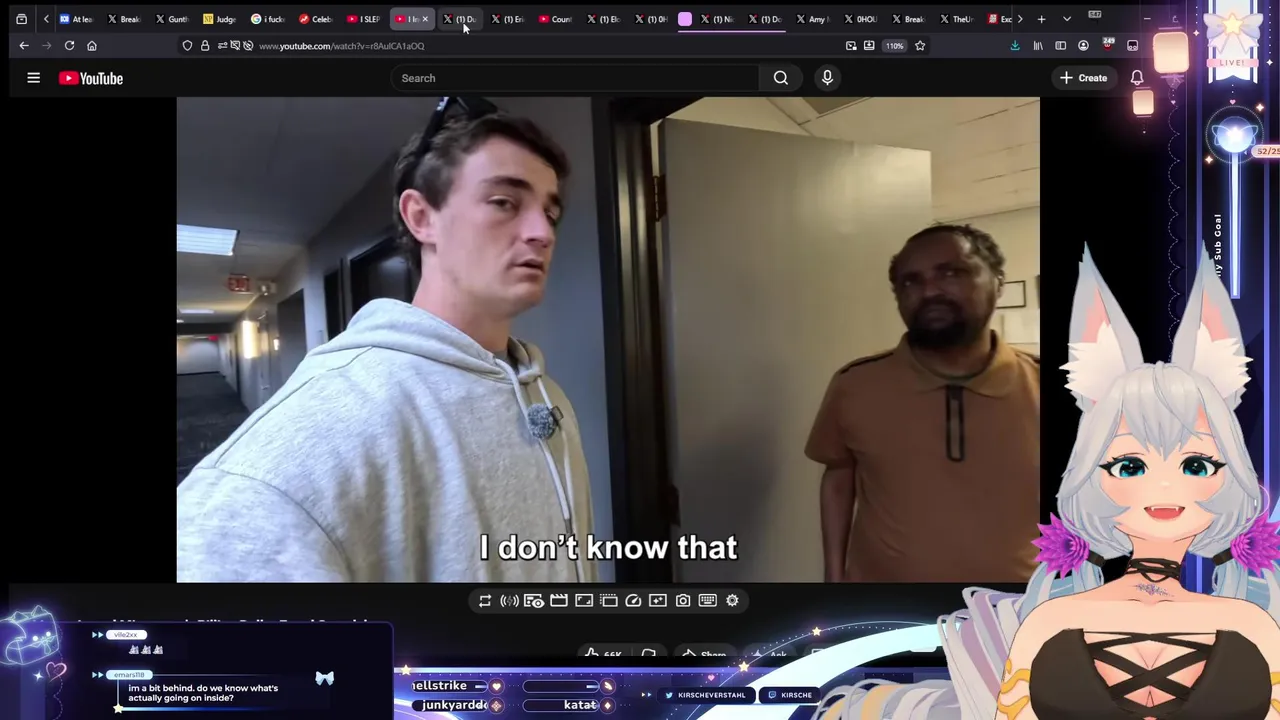Open red extension with 249 badge
Screen dimensions: 1280x720
(1108, 45)
